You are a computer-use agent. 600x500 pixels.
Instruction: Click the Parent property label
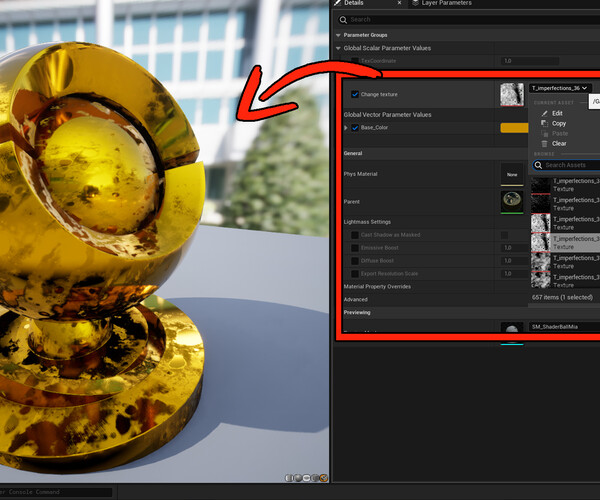click(x=352, y=202)
